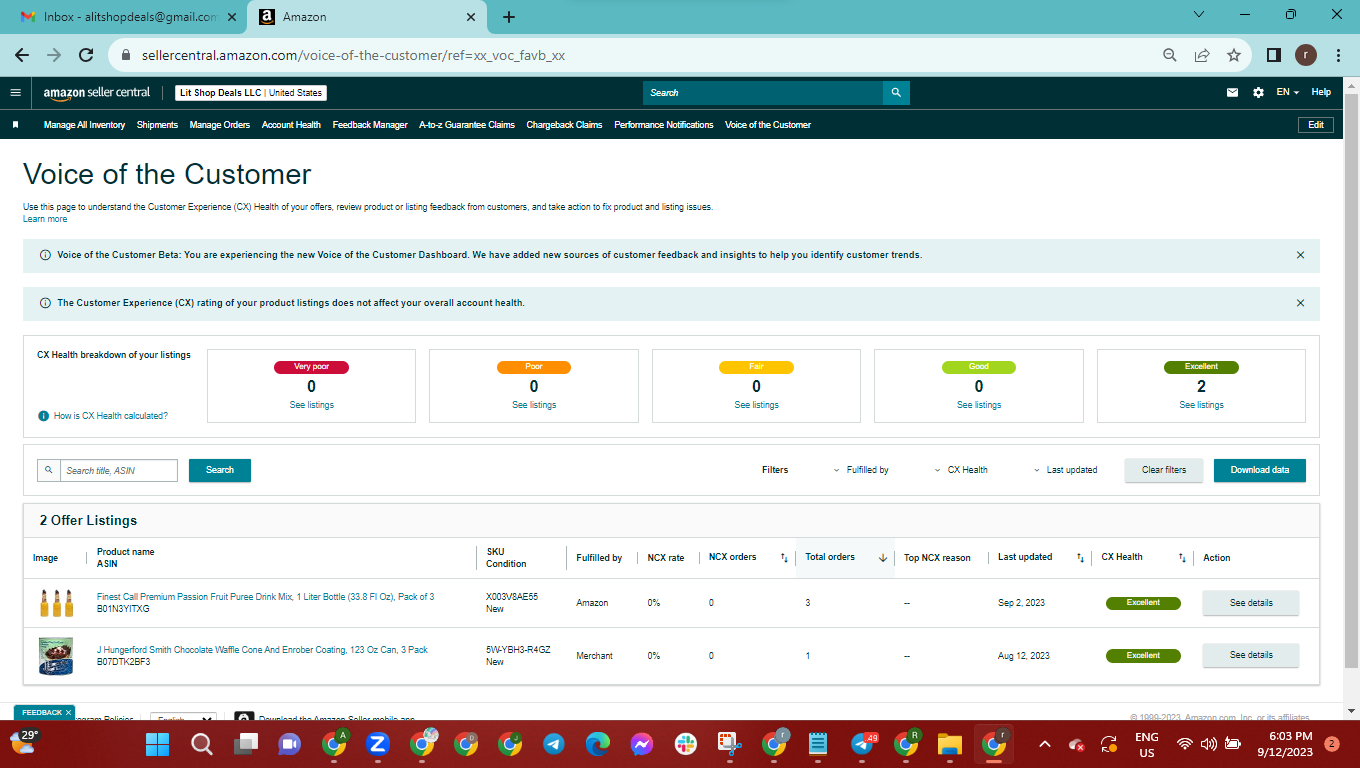Click the Finest Call bottles product thumbnail

(56, 603)
